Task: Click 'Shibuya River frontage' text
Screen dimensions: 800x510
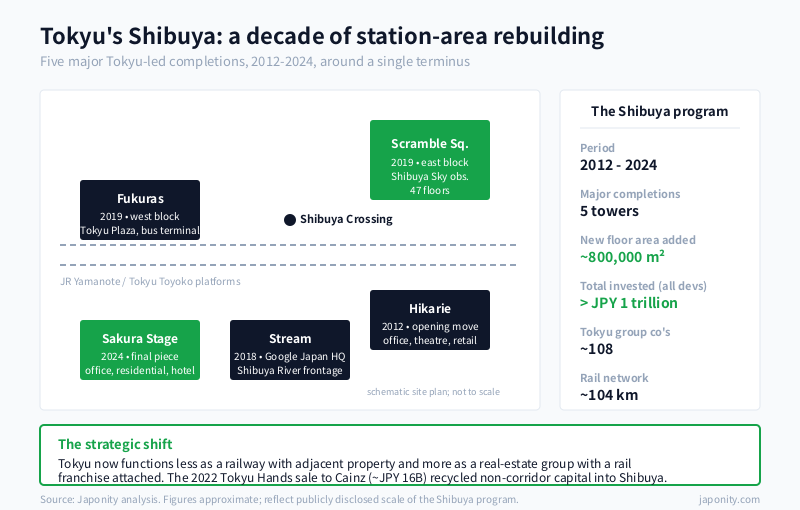Action: point(290,370)
